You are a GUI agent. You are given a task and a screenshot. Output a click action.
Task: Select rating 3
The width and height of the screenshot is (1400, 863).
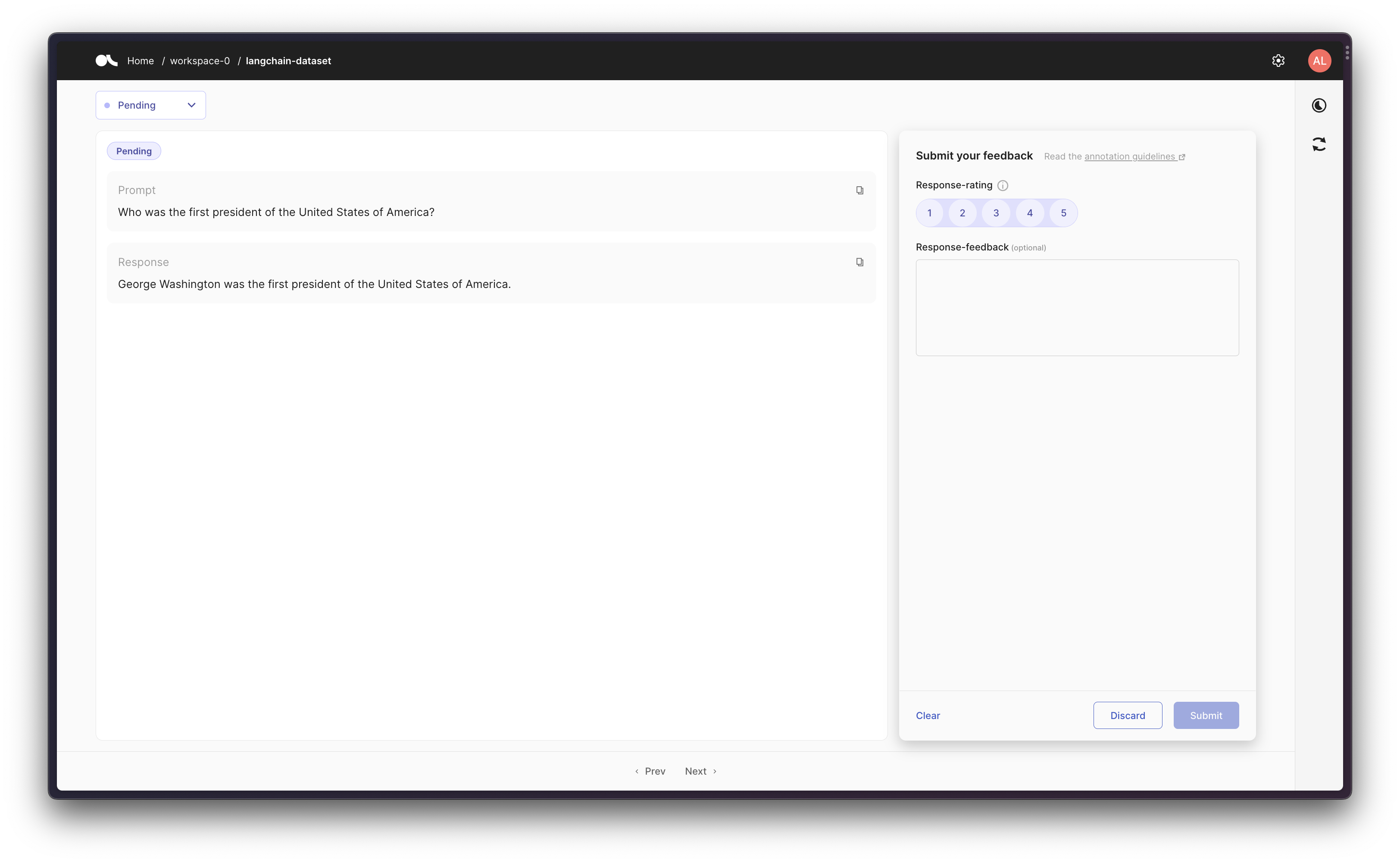pyautogui.click(x=996, y=213)
